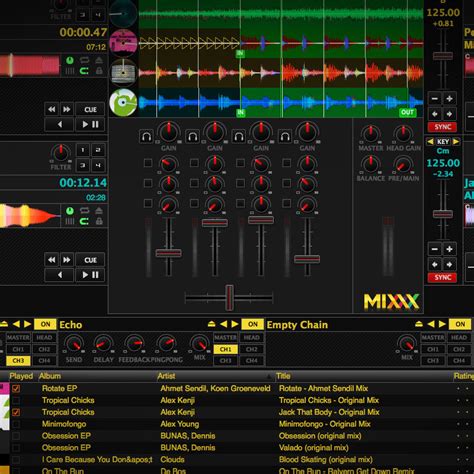Screen dimensions: 474x474
Task: Rewind the deck showing 00:00.47
Action: (x=52, y=109)
